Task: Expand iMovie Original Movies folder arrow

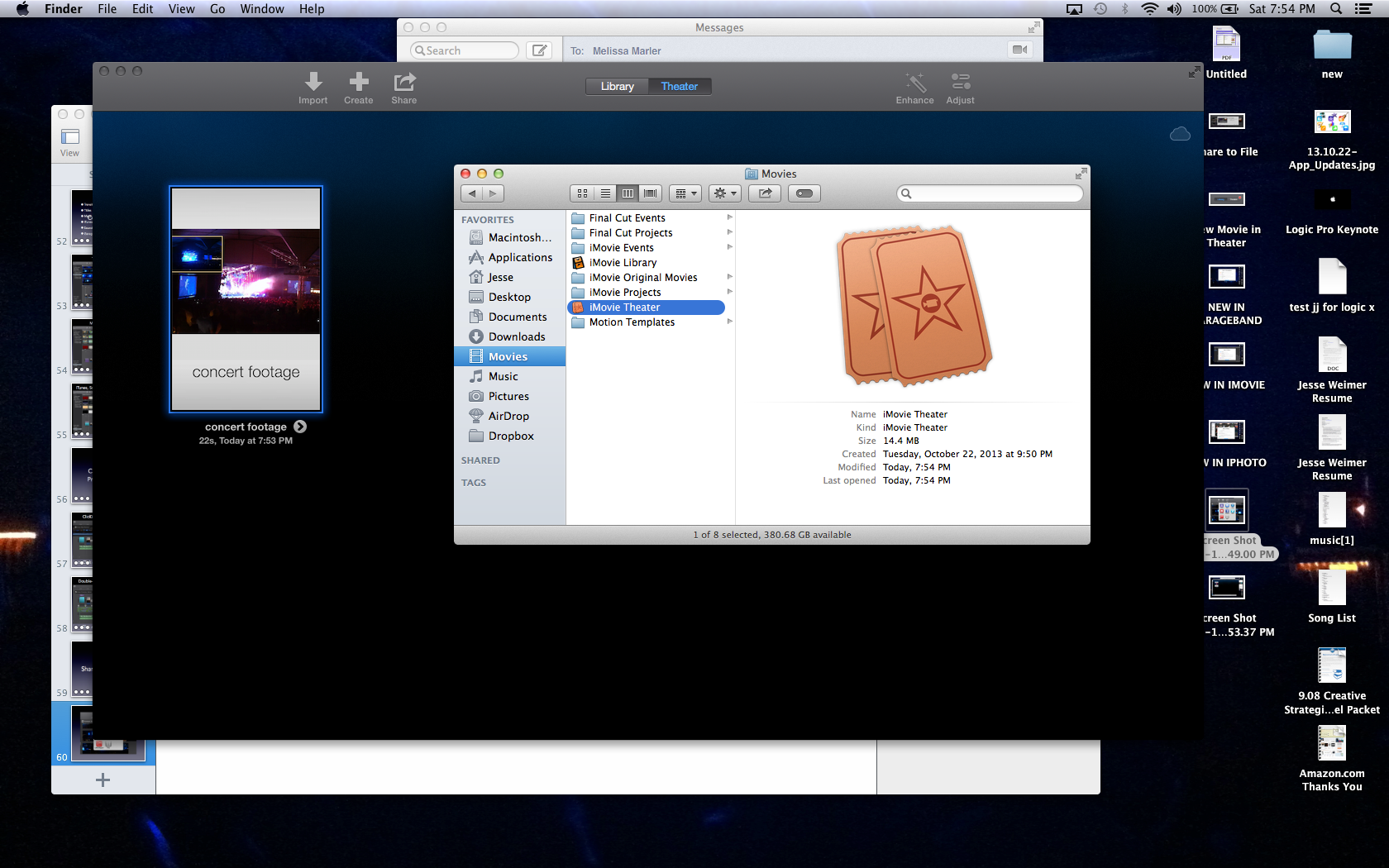Action: [729, 277]
